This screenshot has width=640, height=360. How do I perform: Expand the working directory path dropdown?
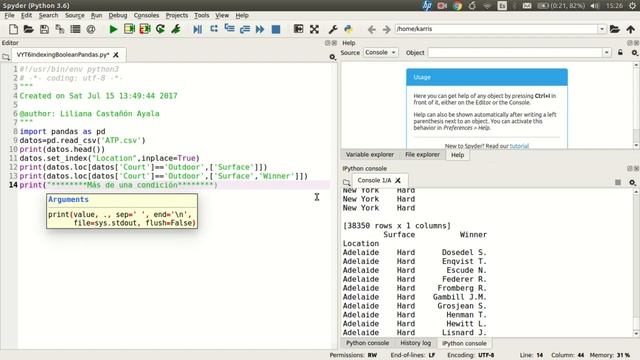(x=602, y=29)
